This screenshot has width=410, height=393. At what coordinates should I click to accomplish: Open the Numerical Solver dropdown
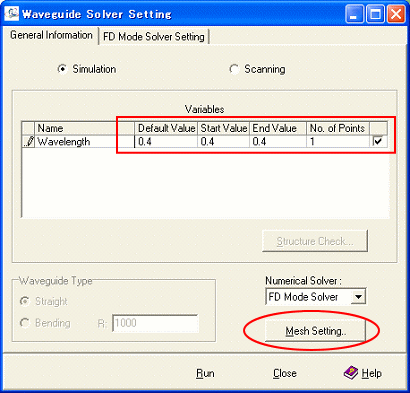[358, 297]
